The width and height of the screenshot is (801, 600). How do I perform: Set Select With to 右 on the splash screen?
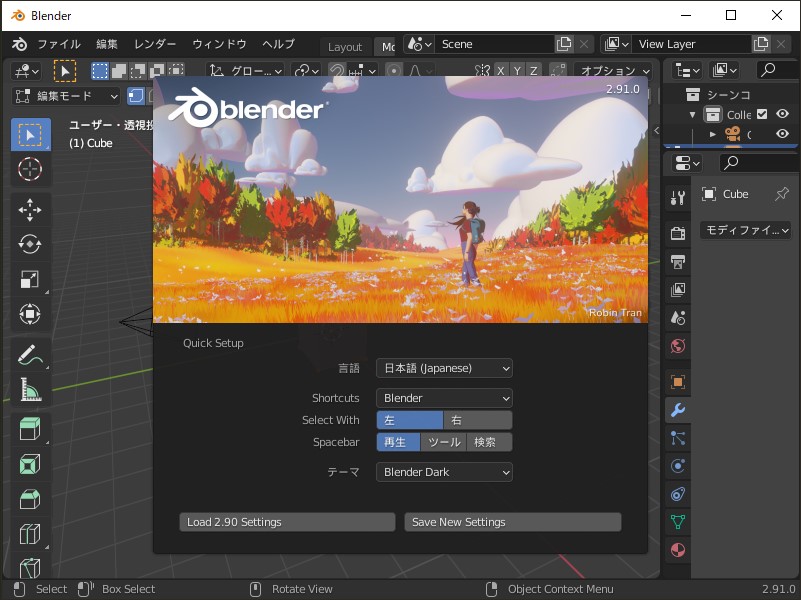tap(477, 419)
